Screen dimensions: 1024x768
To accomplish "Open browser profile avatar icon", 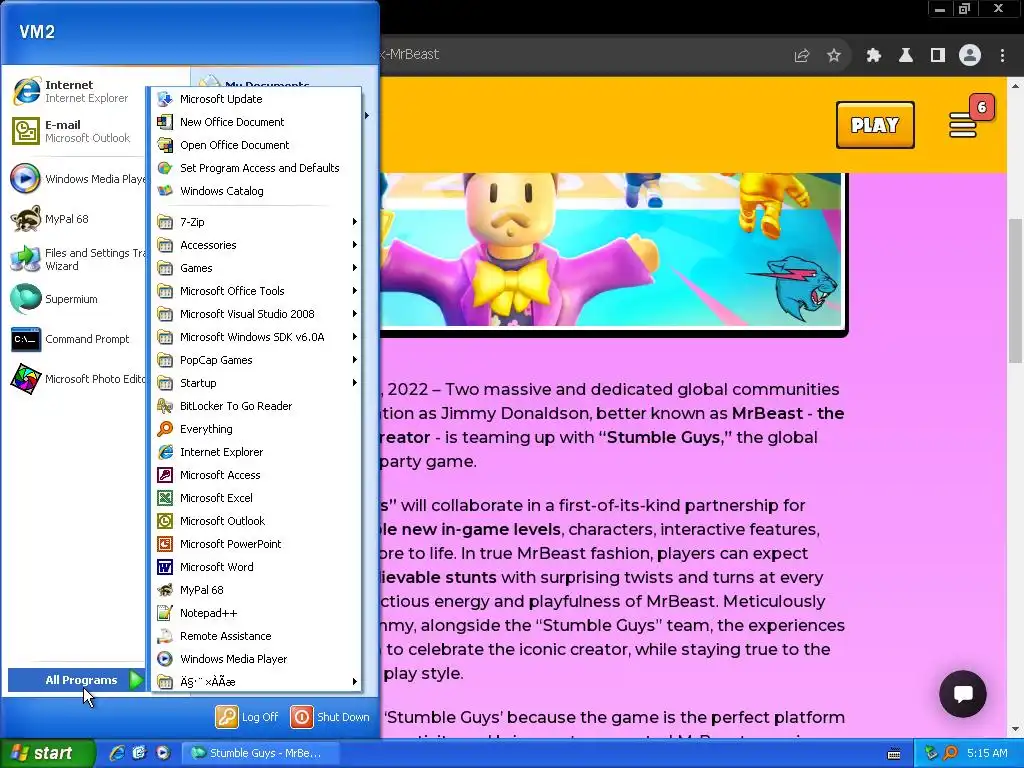I will point(970,56).
